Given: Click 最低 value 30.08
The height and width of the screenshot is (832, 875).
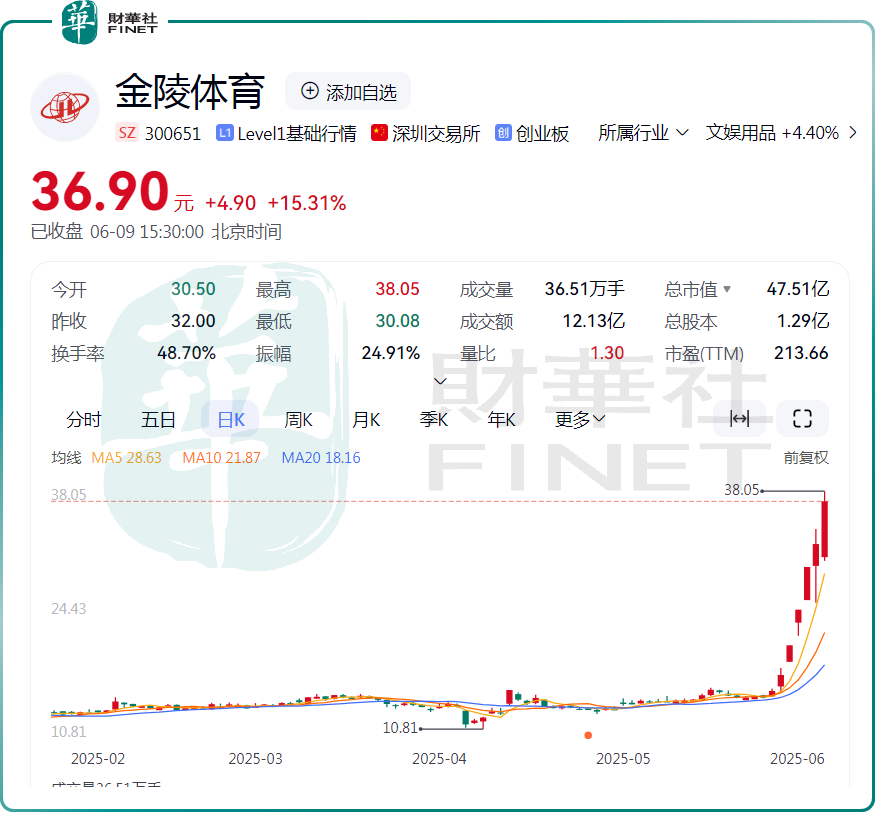Looking at the screenshot, I should pyautogui.click(x=397, y=321).
